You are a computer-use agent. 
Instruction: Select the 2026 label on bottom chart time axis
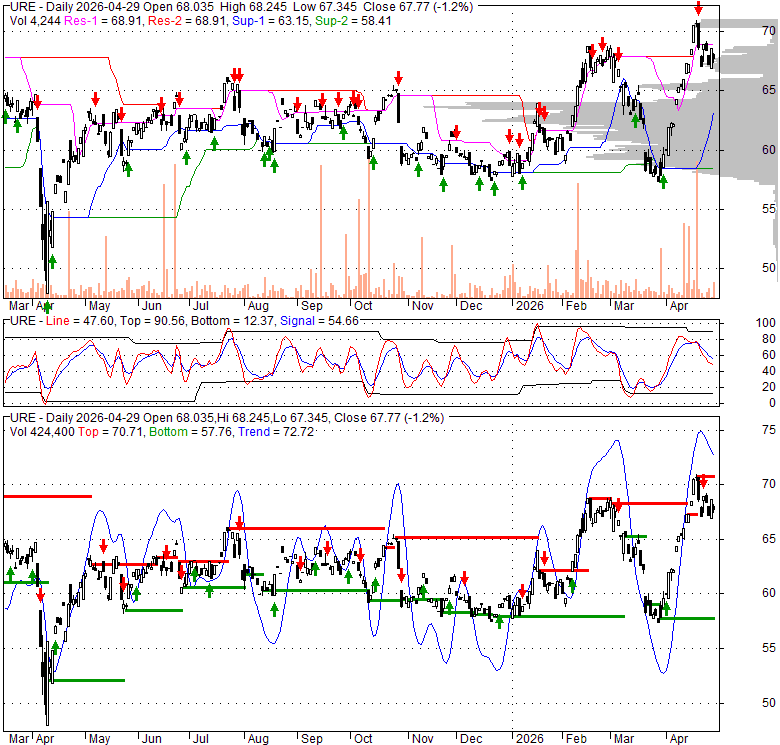click(x=530, y=739)
